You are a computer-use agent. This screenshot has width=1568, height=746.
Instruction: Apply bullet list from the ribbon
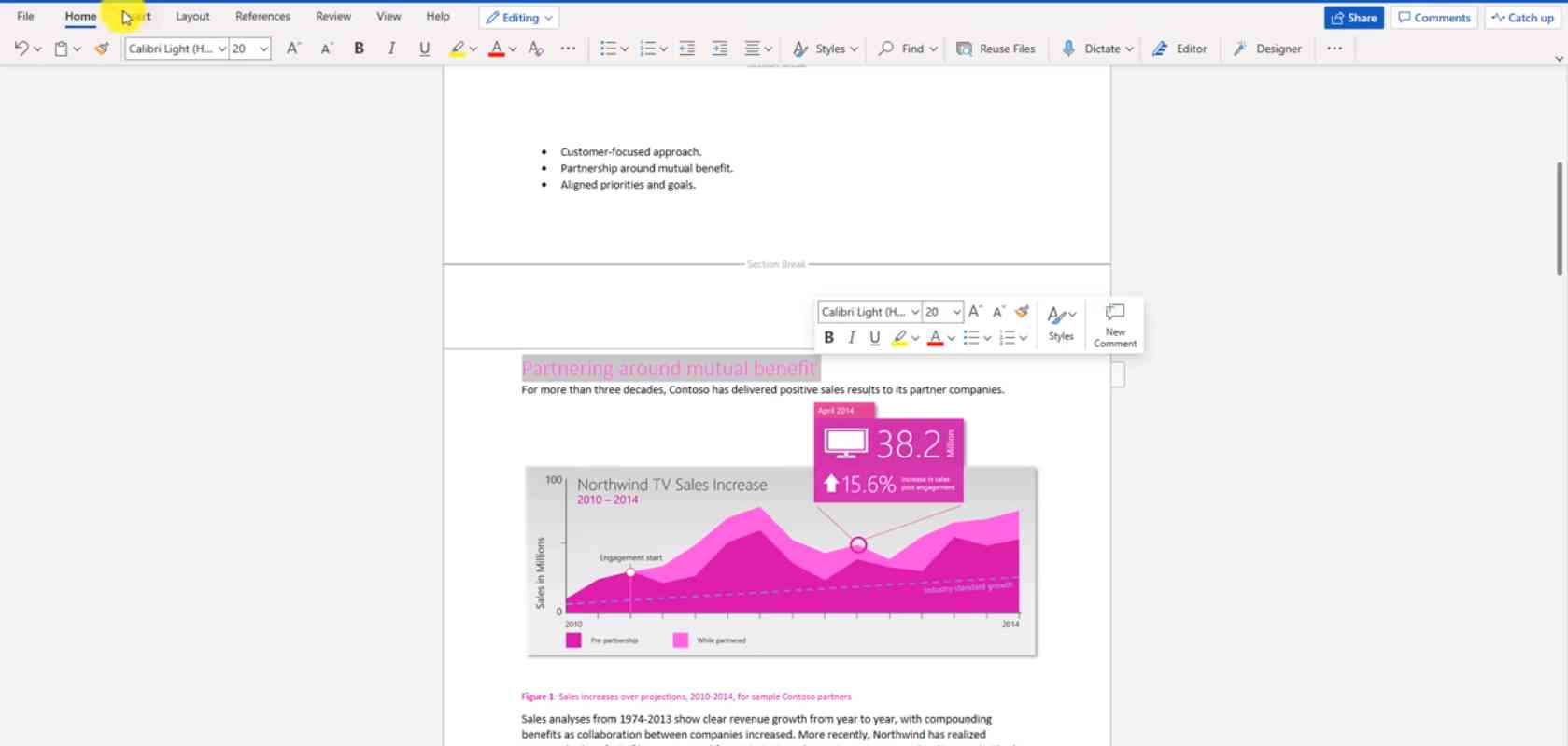[608, 49]
